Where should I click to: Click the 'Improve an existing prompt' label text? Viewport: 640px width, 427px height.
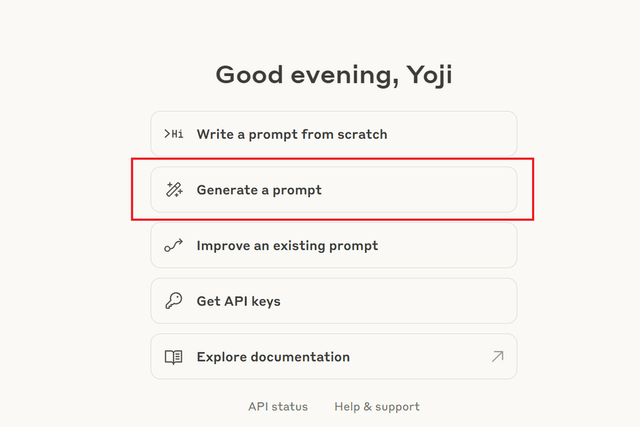[x=287, y=246]
